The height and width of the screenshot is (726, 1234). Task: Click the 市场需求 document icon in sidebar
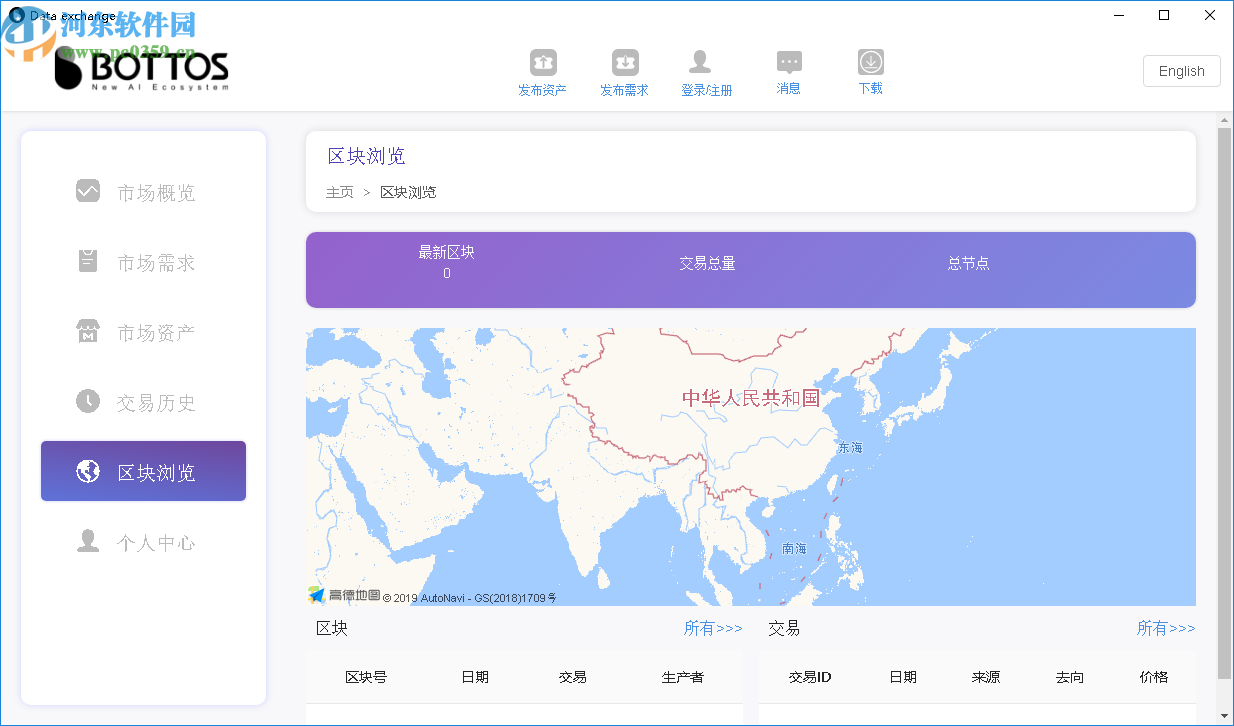tap(87, 261)
